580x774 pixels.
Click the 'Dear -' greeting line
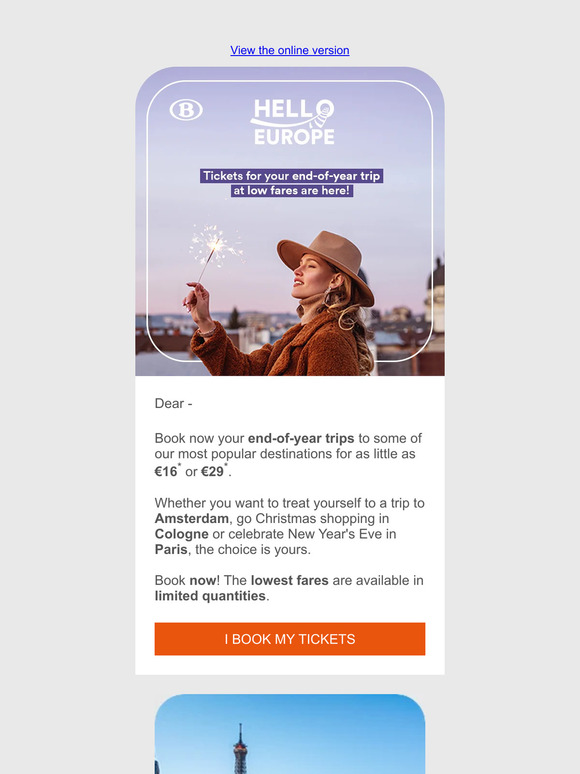[173, 404]
